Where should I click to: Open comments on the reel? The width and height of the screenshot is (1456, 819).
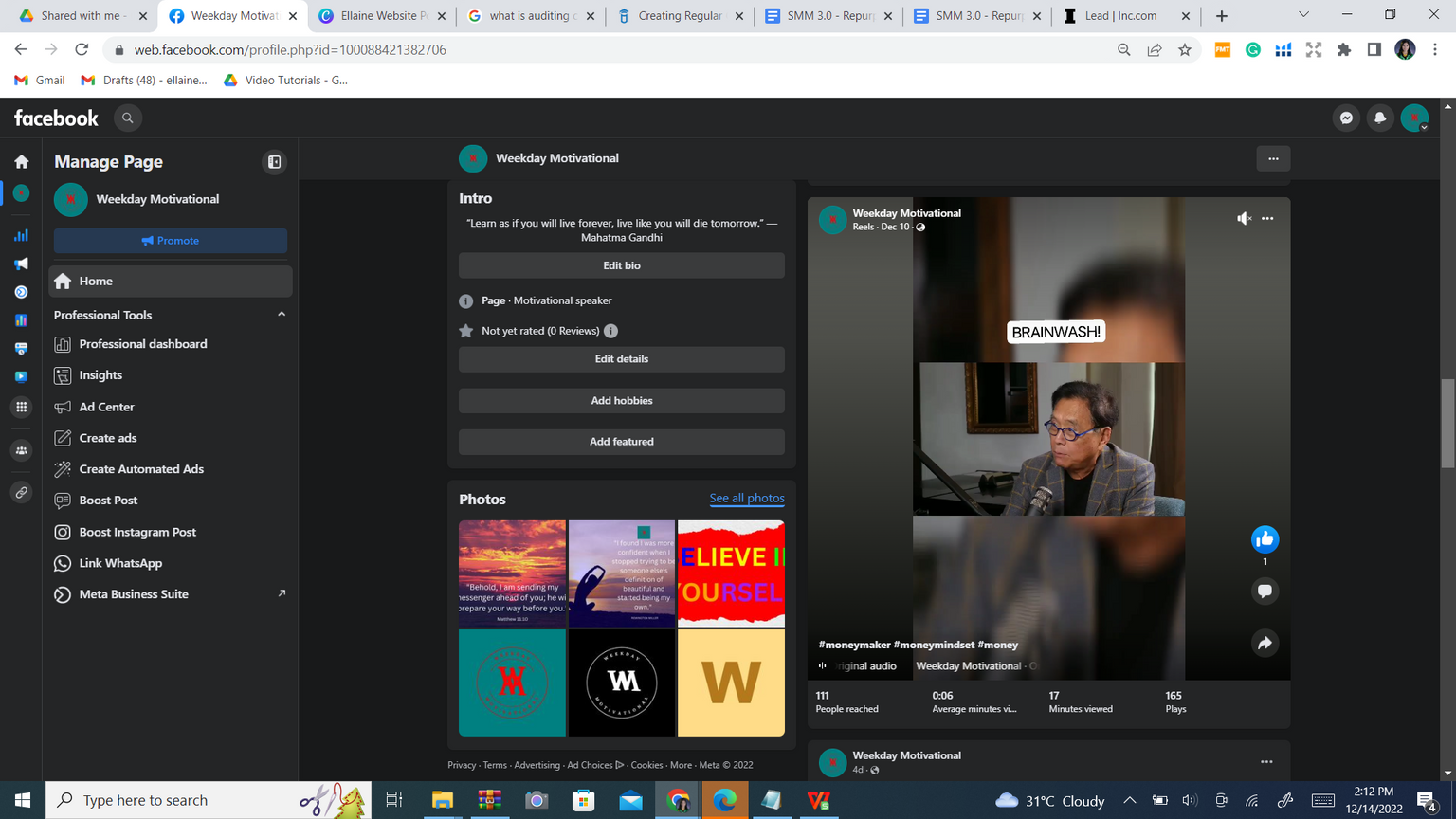pyautogui.click(x=1265, y=591)
